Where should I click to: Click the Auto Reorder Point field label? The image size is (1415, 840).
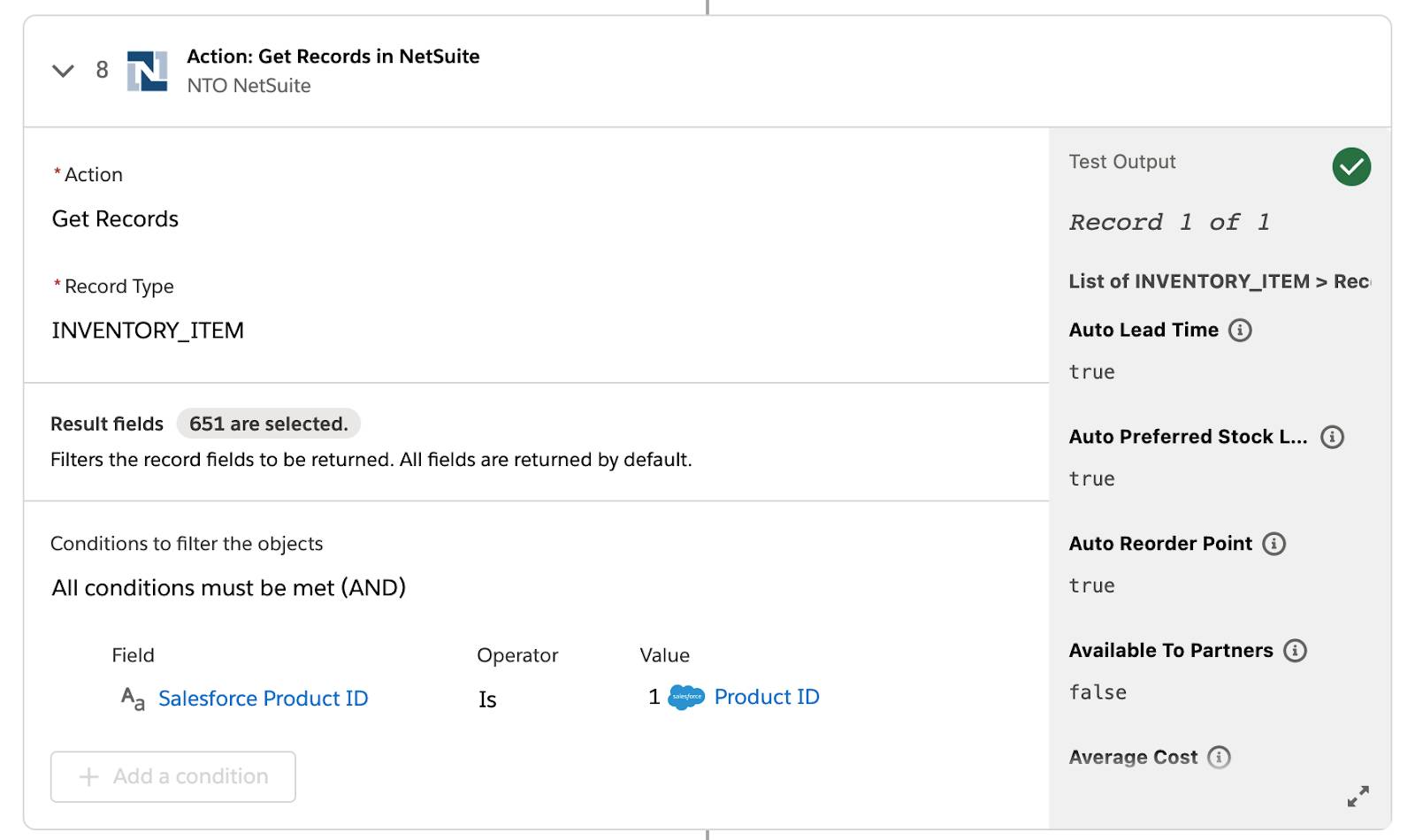(x=1160, y=544)
